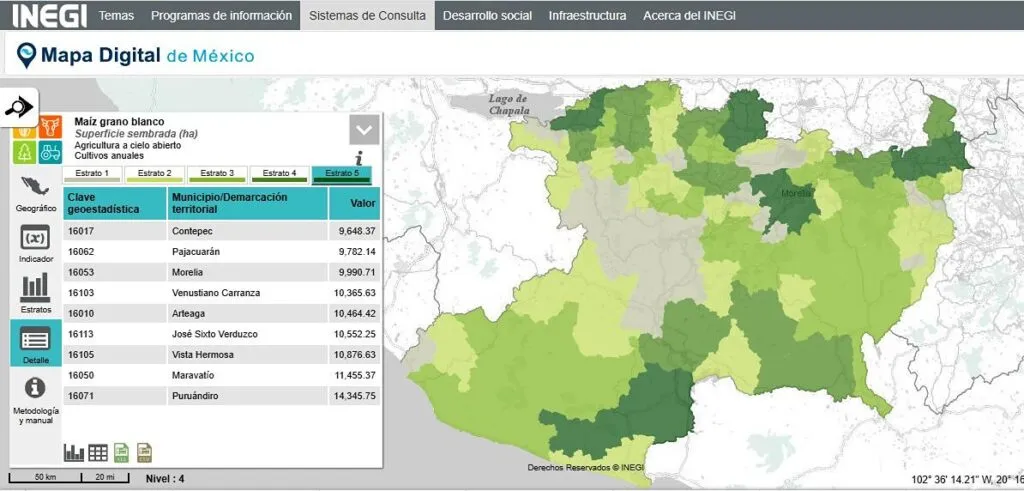Toggle the Estrato 1 stratum filter
This screenshot has width=1024, height=491.
pos(91,174)
